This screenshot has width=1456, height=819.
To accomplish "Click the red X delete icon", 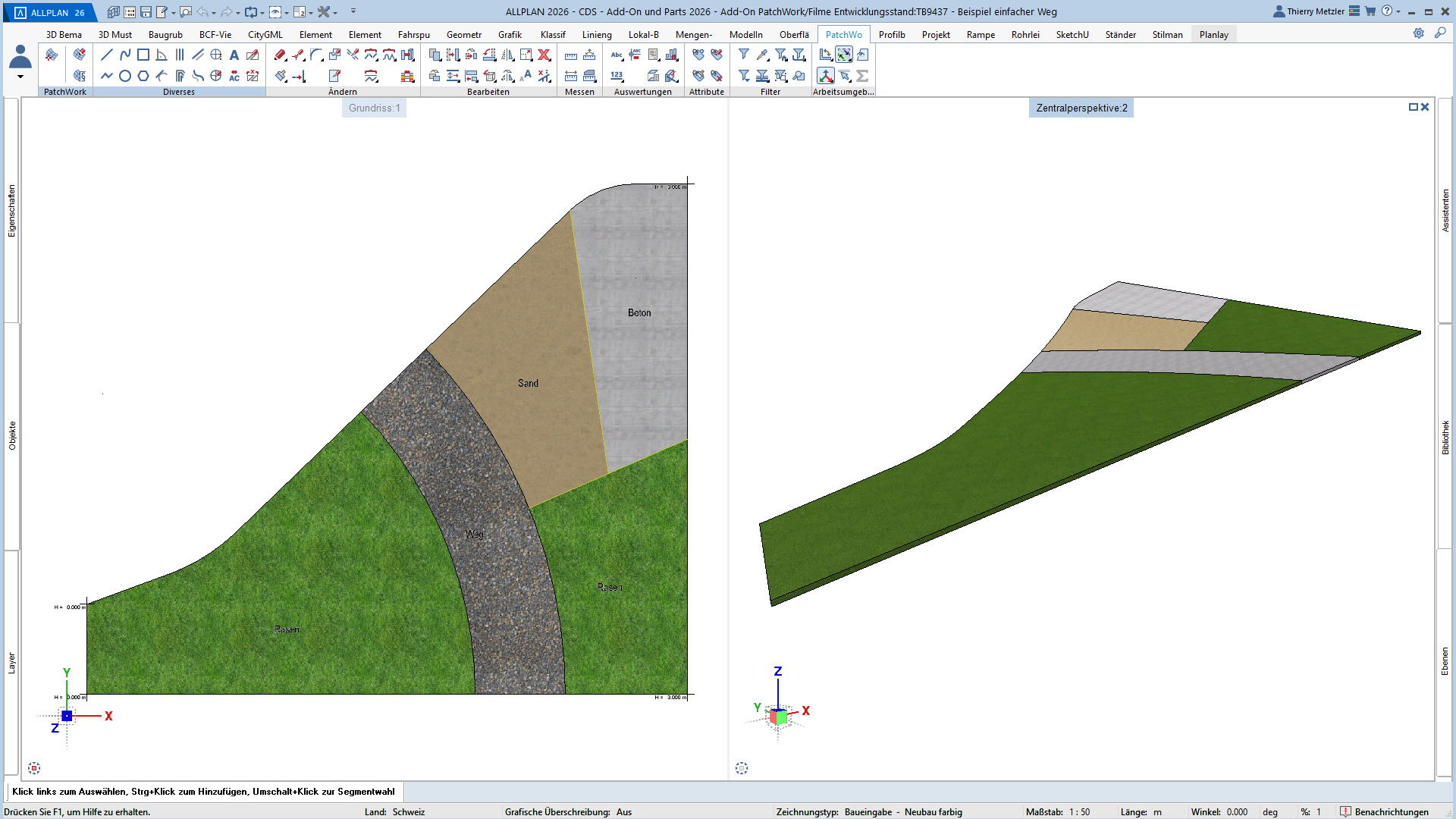I will point(544,55).
